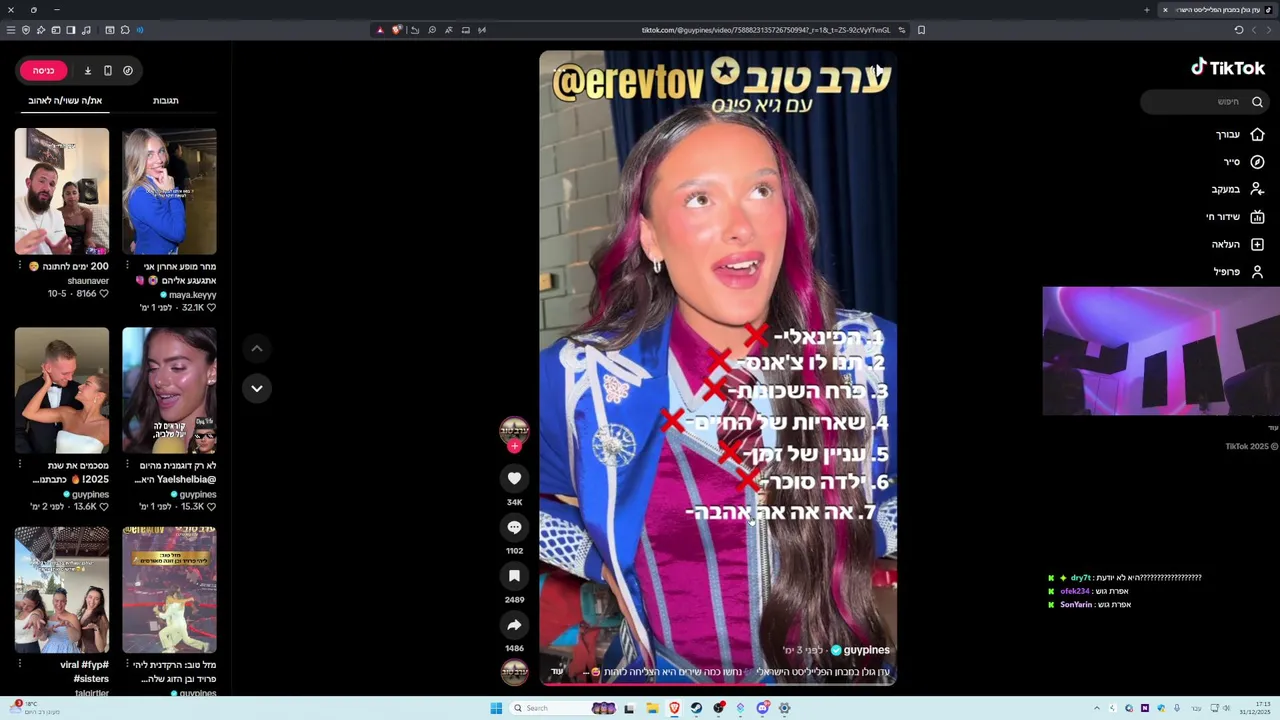
Task: Play the viral sisters thumbnail
Action: click(x=62, y=589)
